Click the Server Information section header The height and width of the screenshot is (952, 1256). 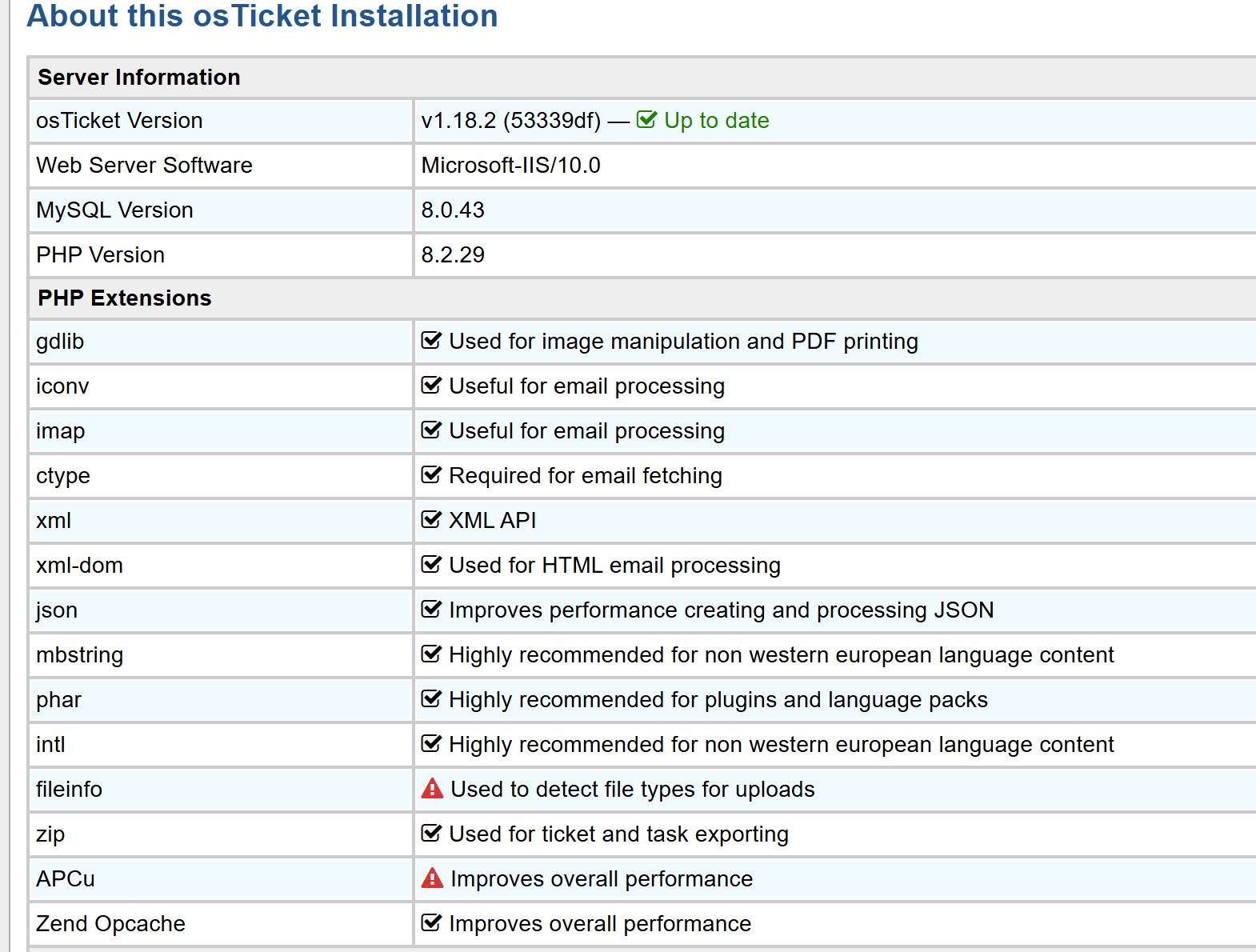pyautogui.click(x=139, y=77)
